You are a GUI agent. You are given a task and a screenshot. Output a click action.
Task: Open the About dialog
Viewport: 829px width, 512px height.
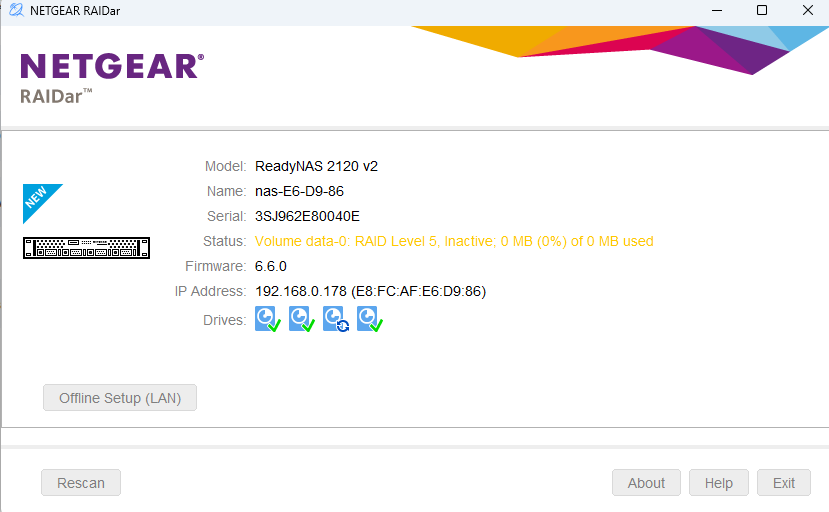646,482
